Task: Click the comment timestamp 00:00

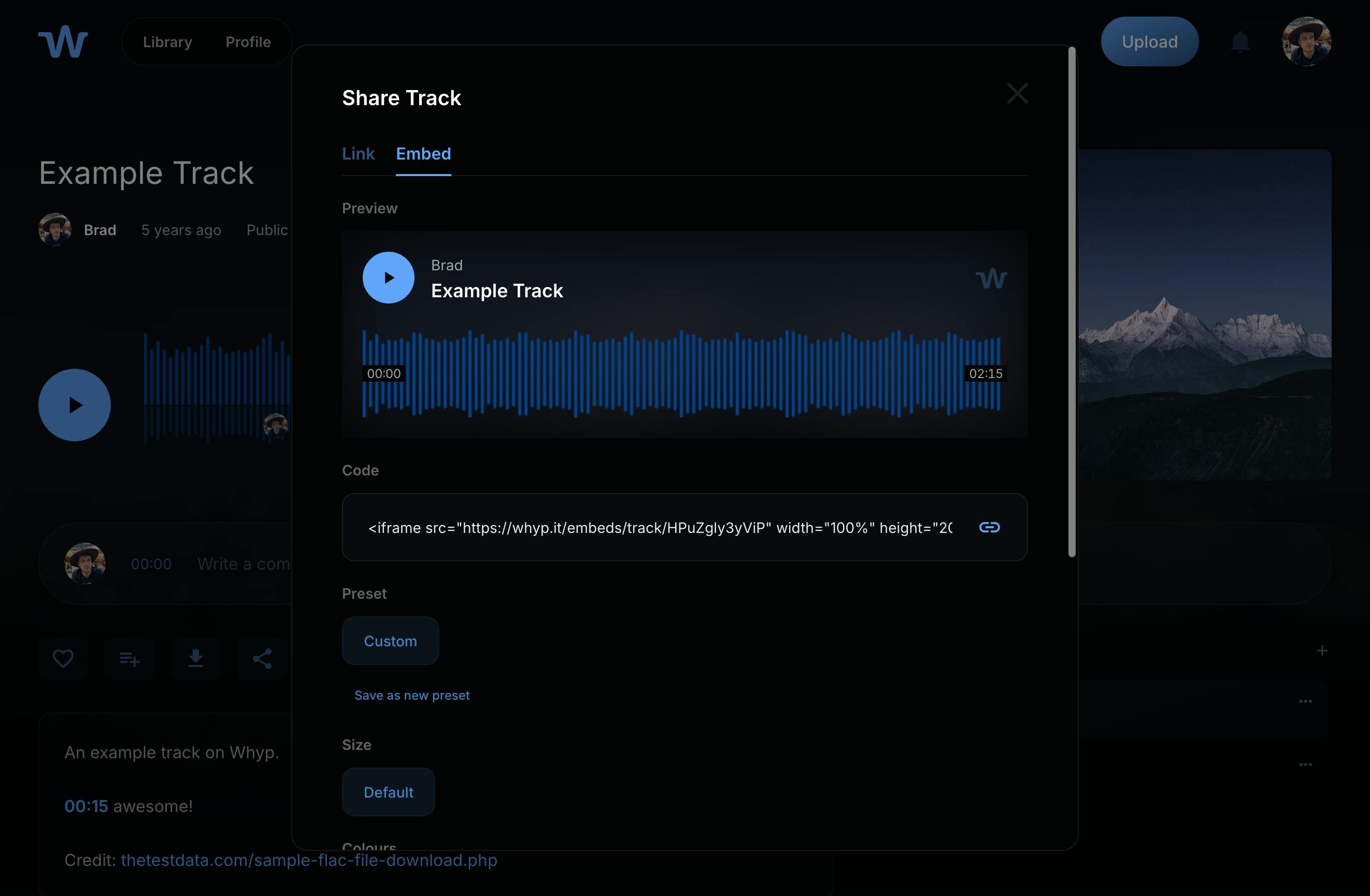Action: 151,564
